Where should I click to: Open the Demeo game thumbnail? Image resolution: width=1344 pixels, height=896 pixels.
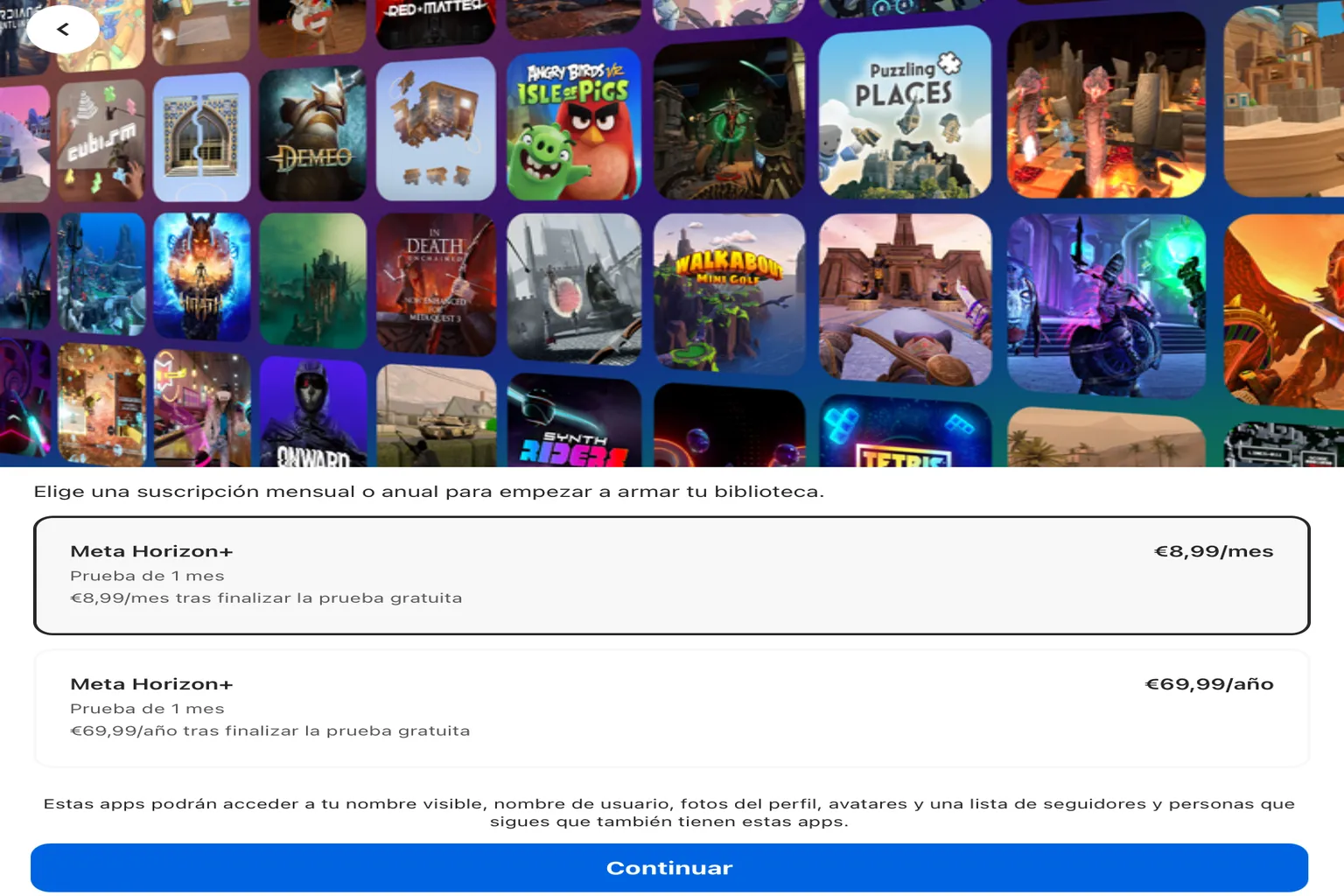(x=312, y=134)
